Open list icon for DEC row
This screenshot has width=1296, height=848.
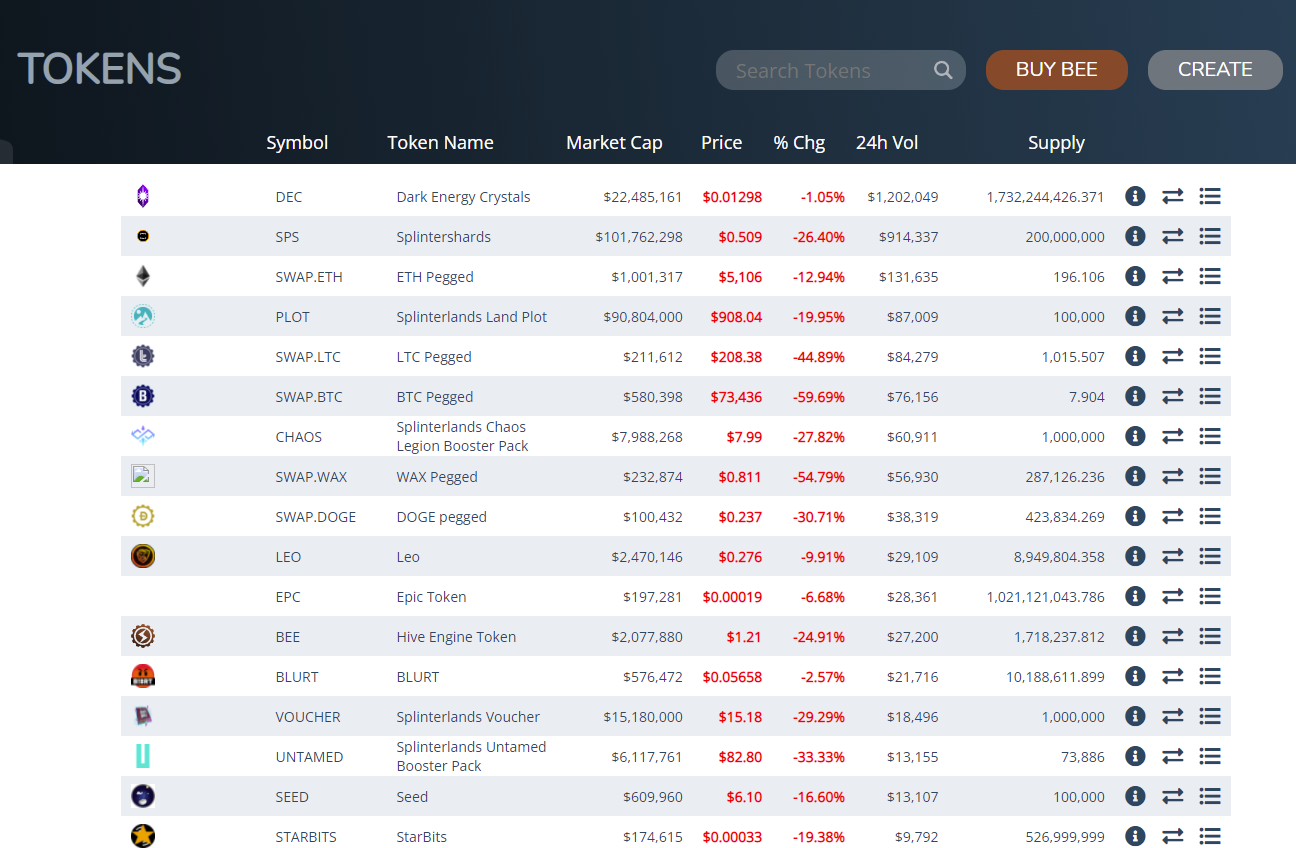click(x=1210, y=196)
